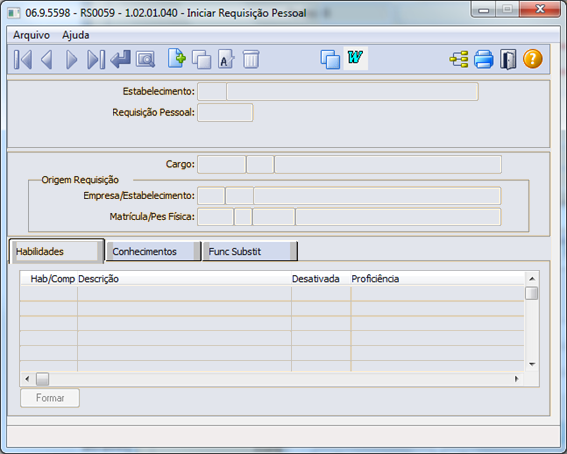Click the first Matrícula/Pes Física field

[x=215, y=217]
